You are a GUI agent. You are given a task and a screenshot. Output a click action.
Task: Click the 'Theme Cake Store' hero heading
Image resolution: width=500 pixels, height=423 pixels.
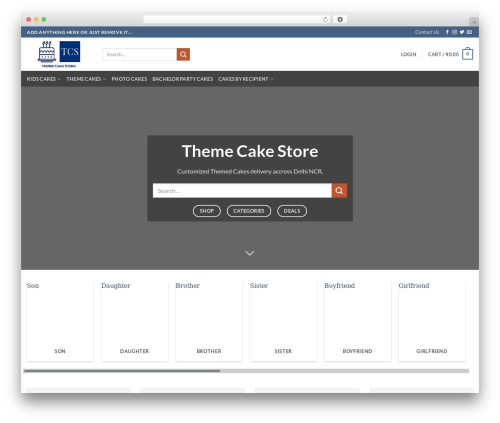(x=250, y=151)
